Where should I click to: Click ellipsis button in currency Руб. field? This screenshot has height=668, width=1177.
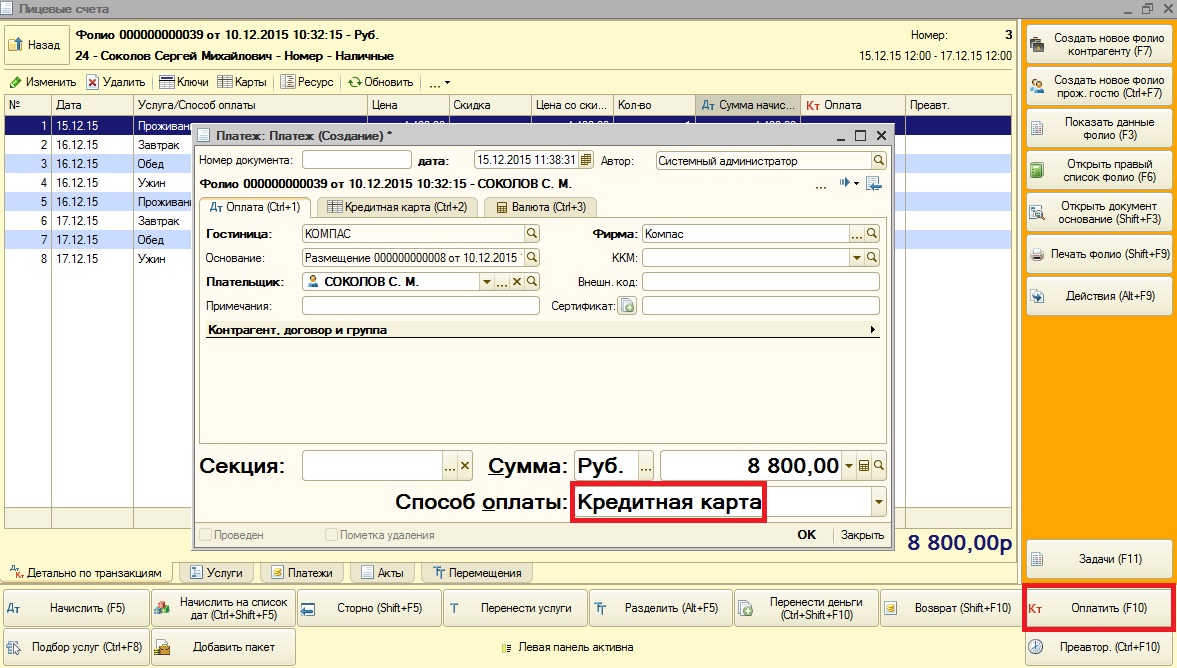[x=646, y=466]
